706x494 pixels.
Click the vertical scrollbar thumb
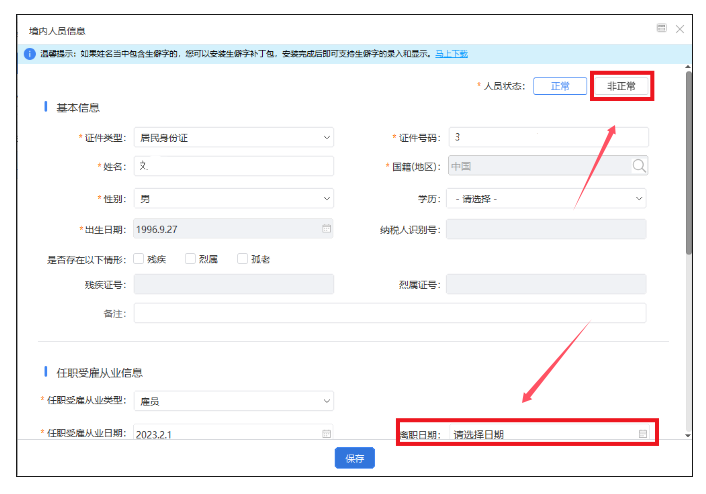tap(688, 162)
